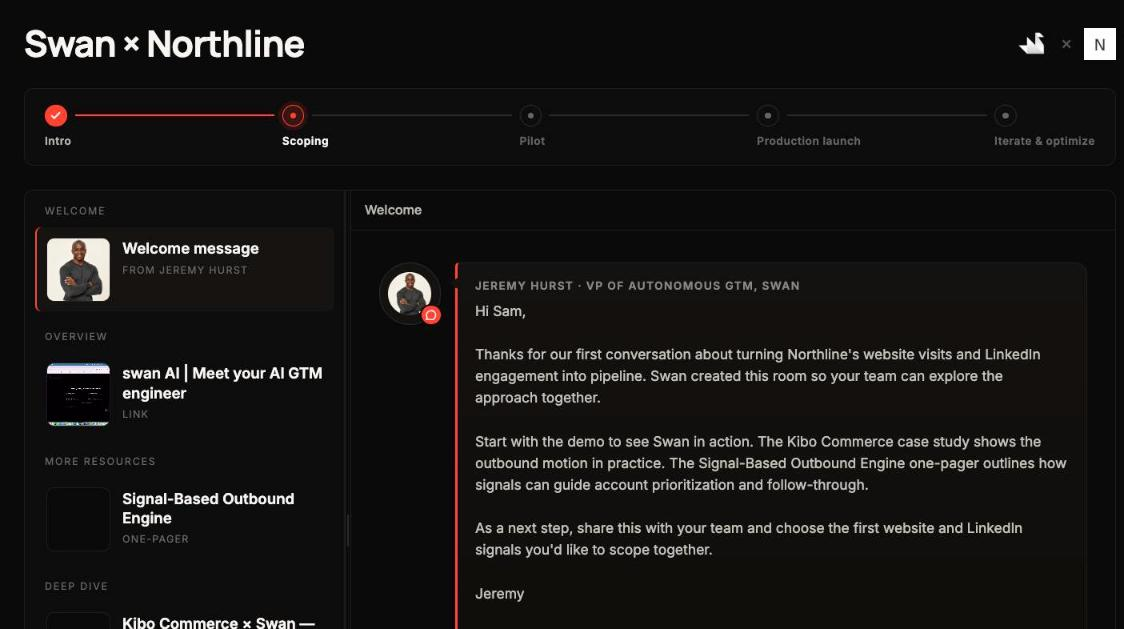Click the Jeremy Hurst VP title line
Screen dimensions: 1124x629
coord(637,285)
